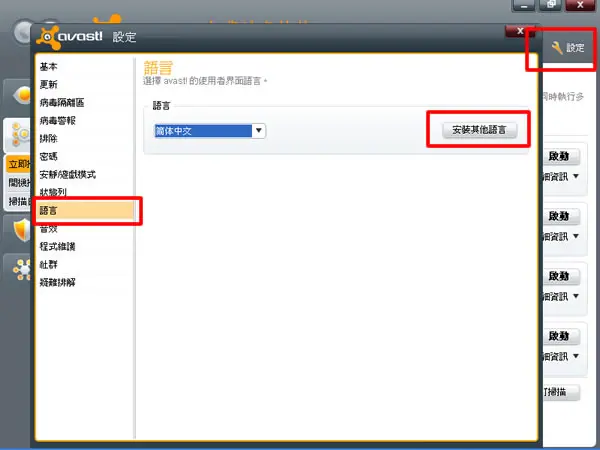This screenshot has width=600, height=450.
Task: Open the 簡体中文 language dropdown arrow
Action: pyautogui.click(x=259, y=131)
